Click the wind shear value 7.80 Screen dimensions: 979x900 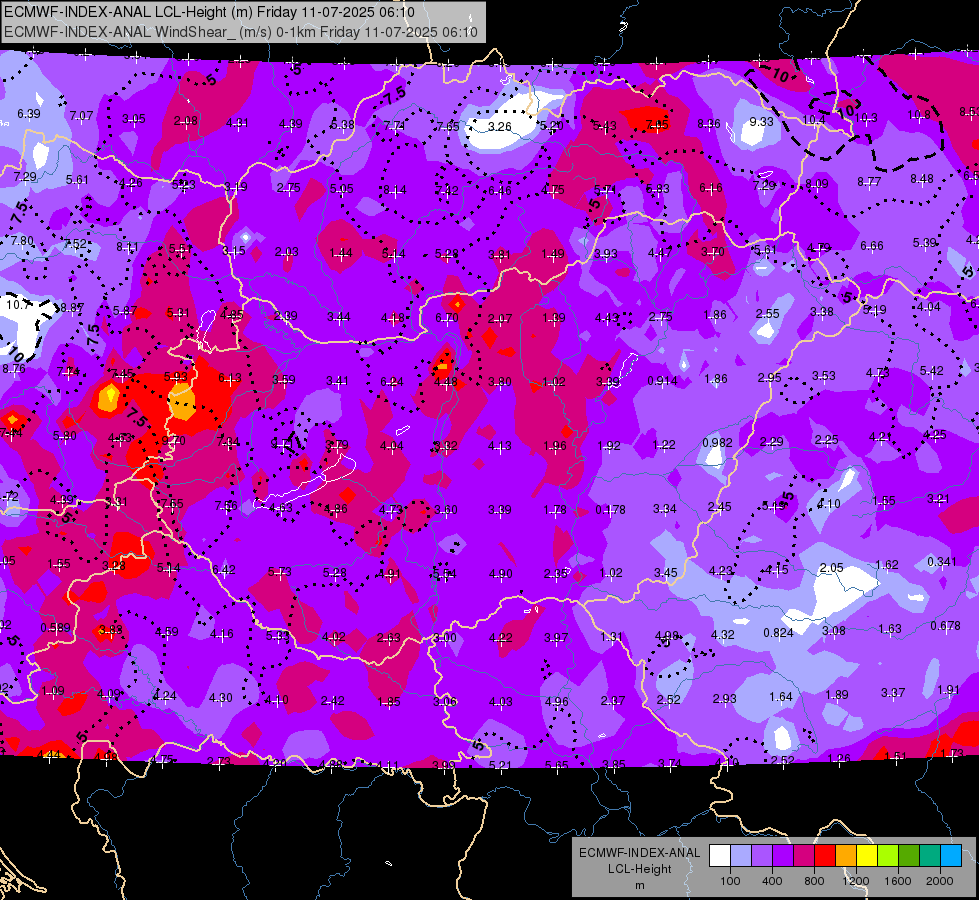click(22, 240)
